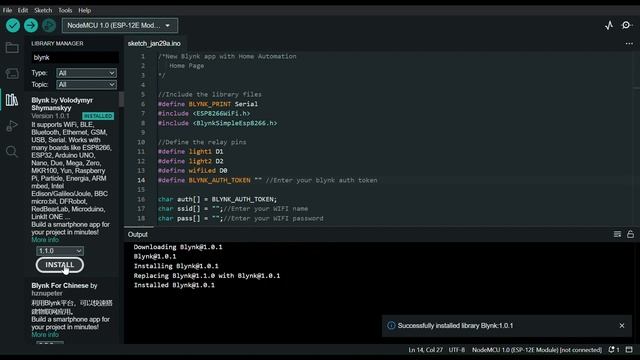Click the Upload arrow button
640x360 pixels.
31,25
